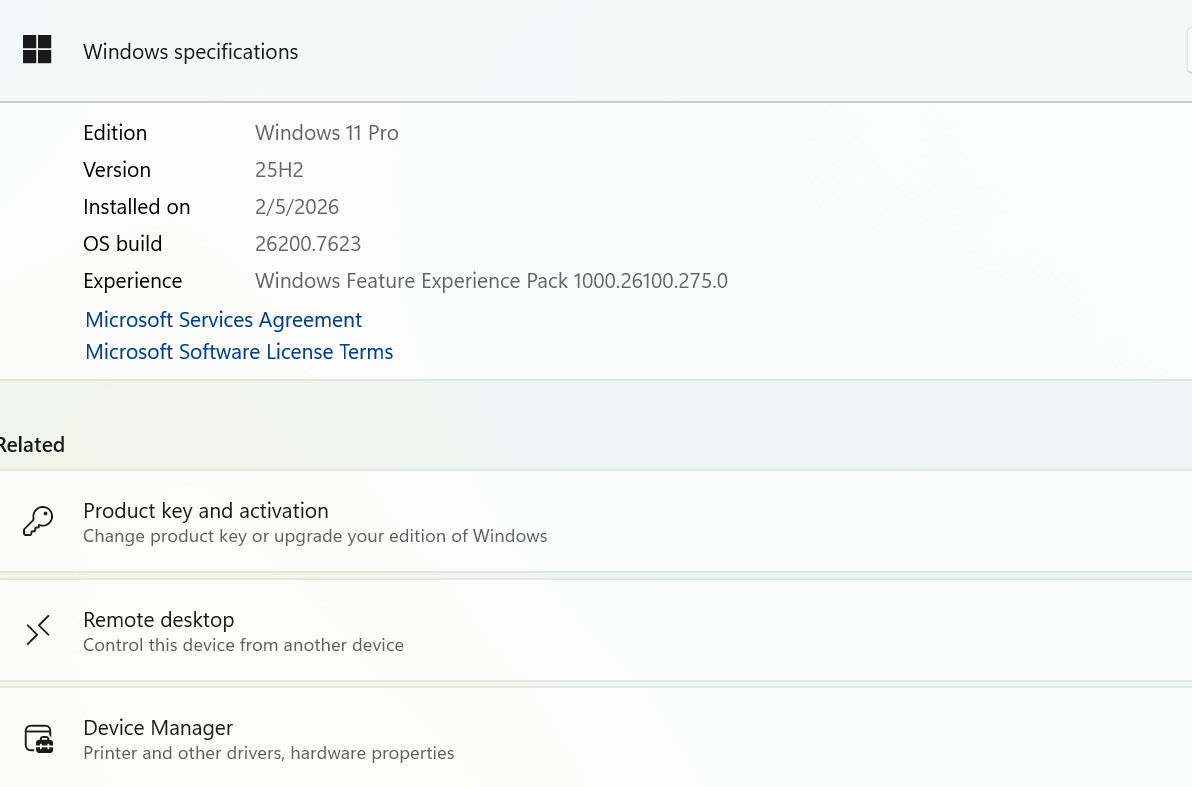Collapse the Windows specifications section header
This screenshot has width=1192, height=787.
click(596, 51)
